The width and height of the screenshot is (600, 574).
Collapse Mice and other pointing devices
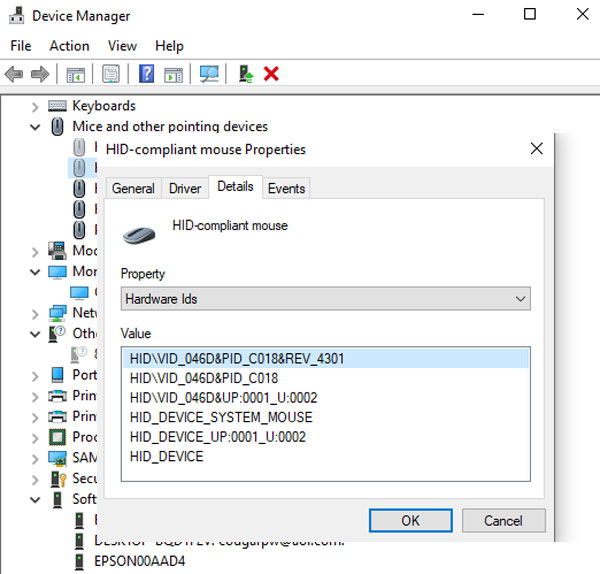pyautogui.click(x=35, y=127)
